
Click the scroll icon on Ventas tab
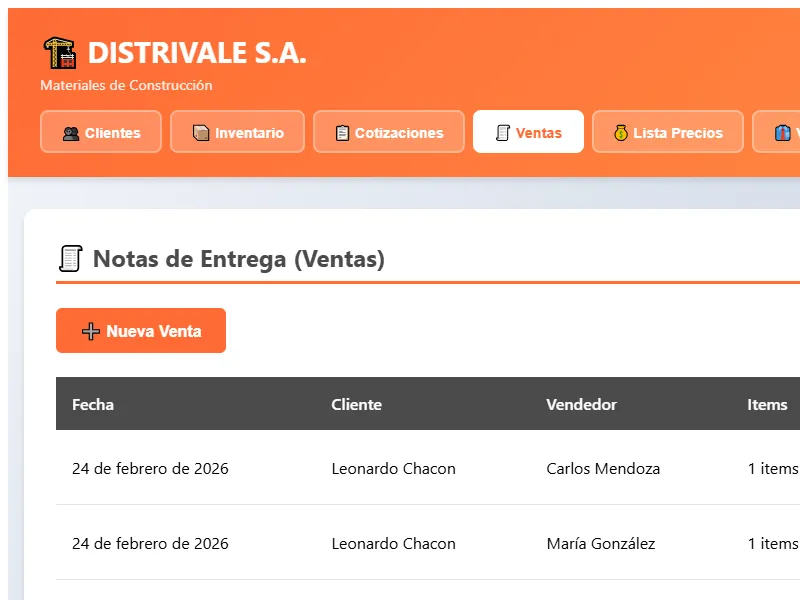[500, 131]
